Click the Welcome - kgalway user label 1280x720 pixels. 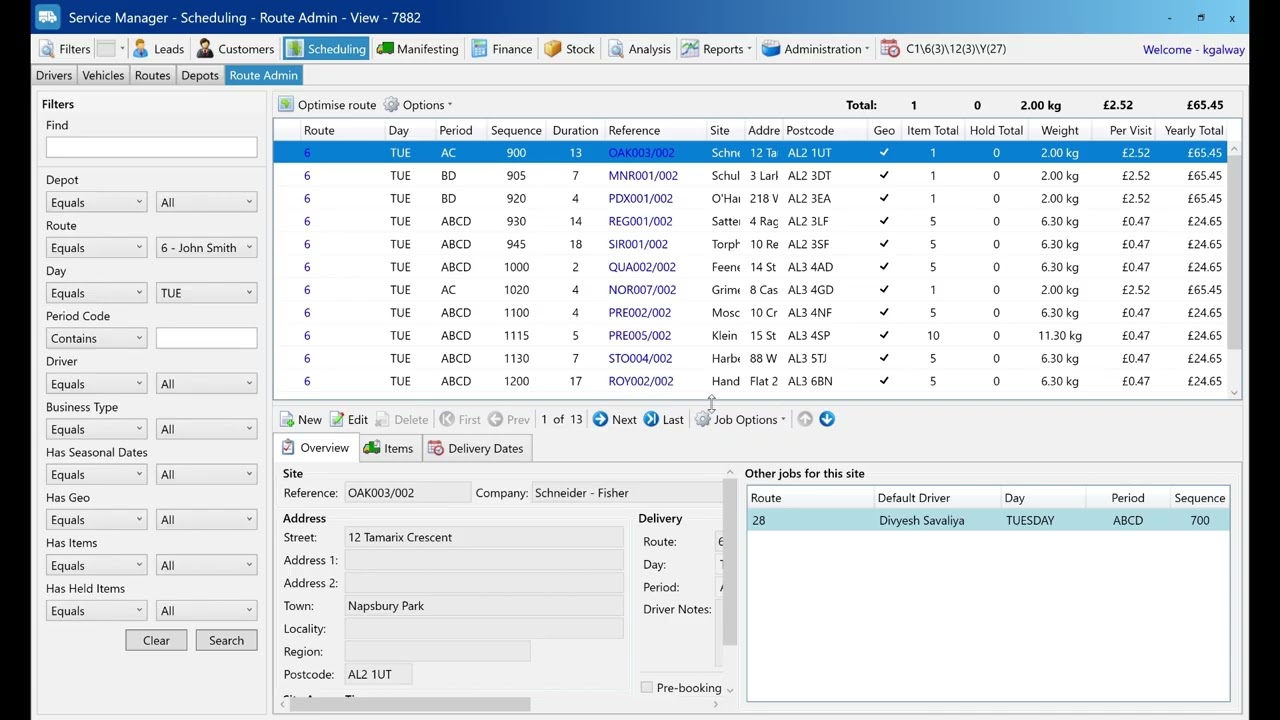pos(1194,50)
